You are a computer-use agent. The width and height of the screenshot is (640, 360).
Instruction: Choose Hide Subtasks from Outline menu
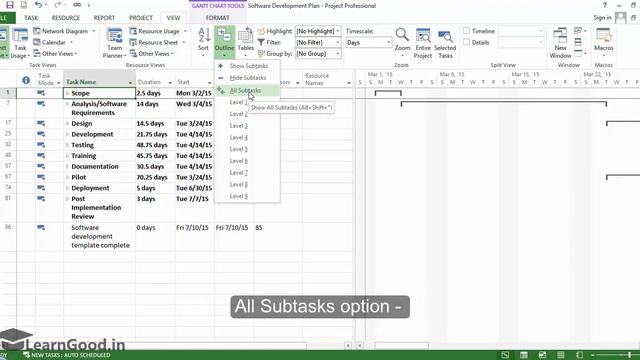coord(247,78)
